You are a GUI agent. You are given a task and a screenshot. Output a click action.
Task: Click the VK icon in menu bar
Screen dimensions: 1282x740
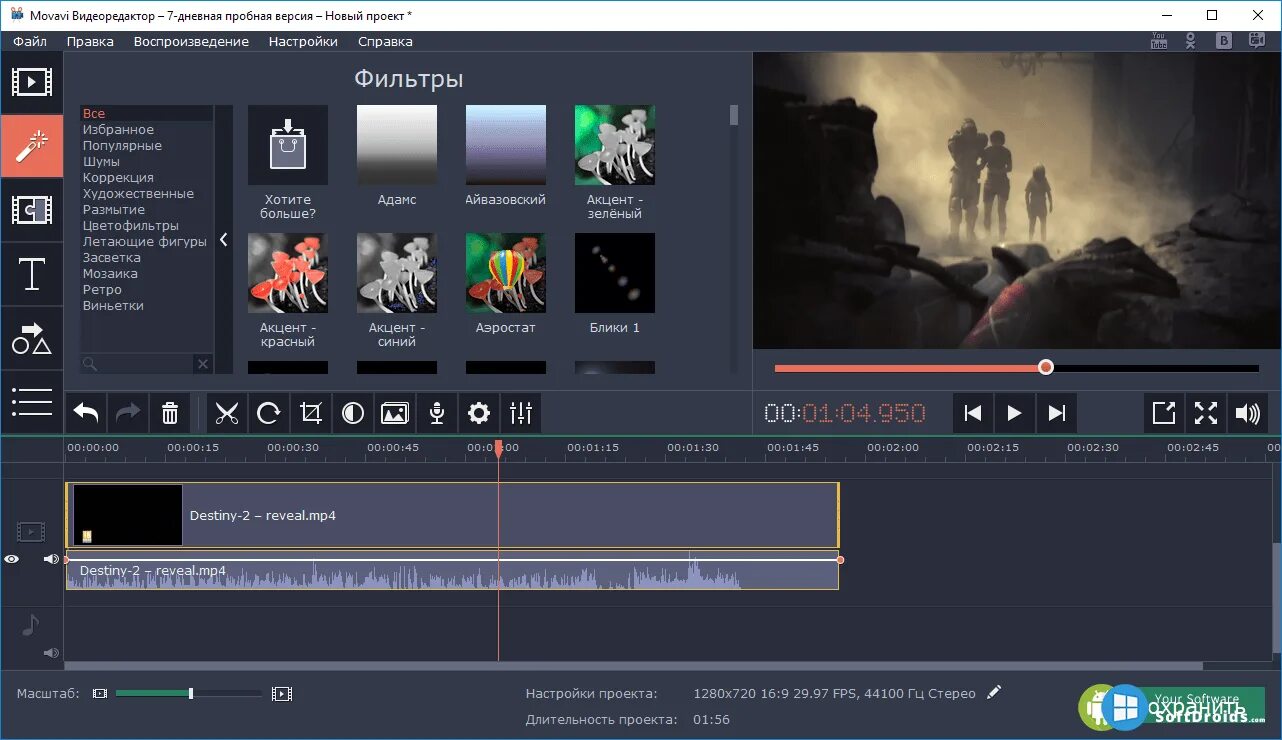[x=1223, y=41]
